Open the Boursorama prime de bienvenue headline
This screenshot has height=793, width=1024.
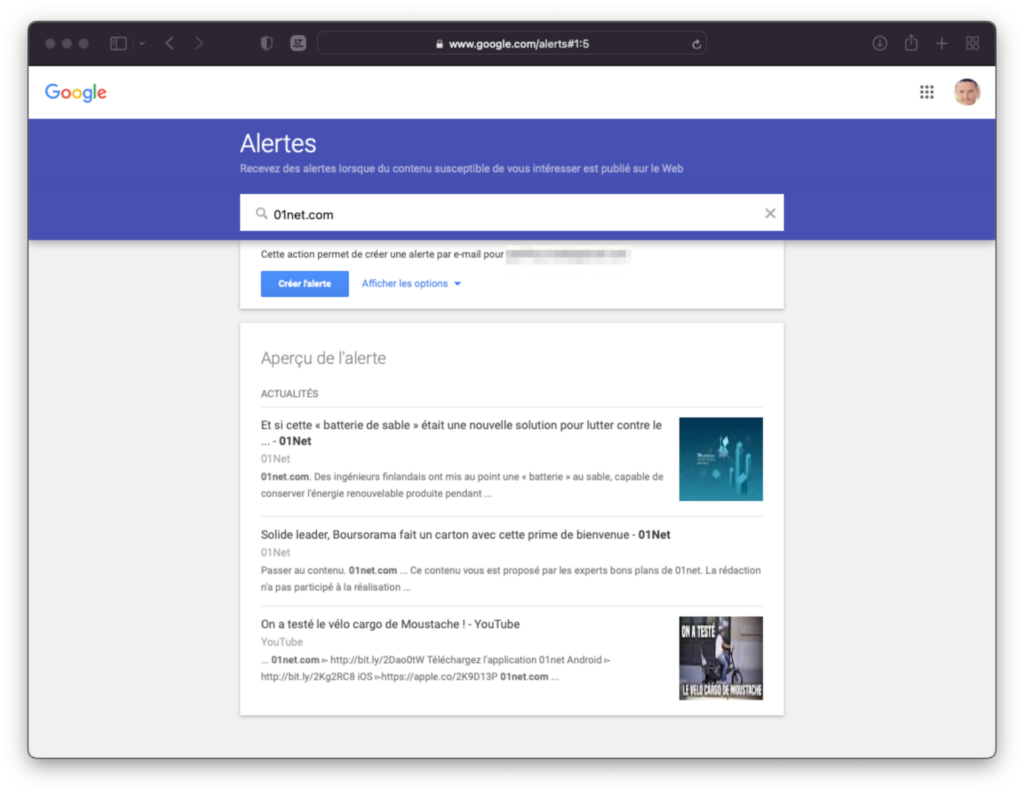466,535
